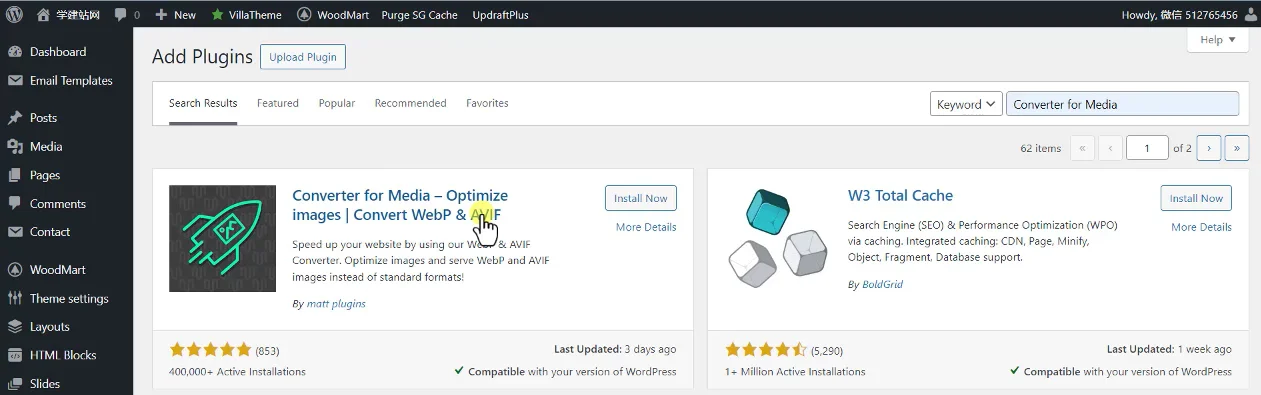This screenshot has height=395, width=1261.
Task: Open the comments bubble icon in admin bar
Action: [x=121, y=15]
